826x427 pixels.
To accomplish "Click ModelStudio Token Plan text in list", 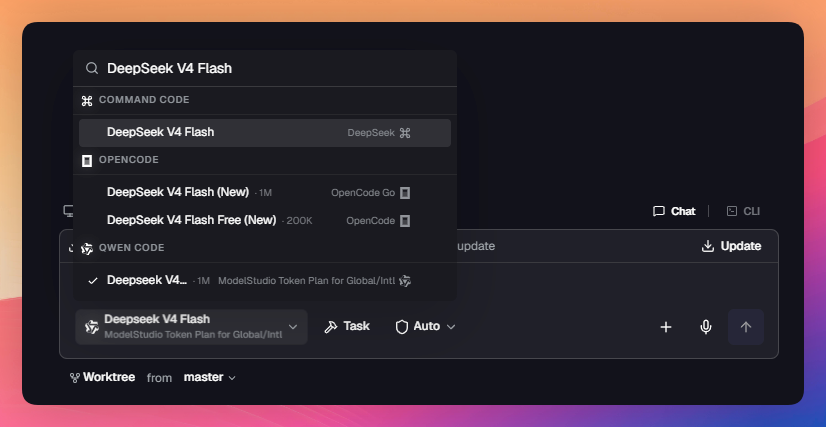I will click(306, 281).
